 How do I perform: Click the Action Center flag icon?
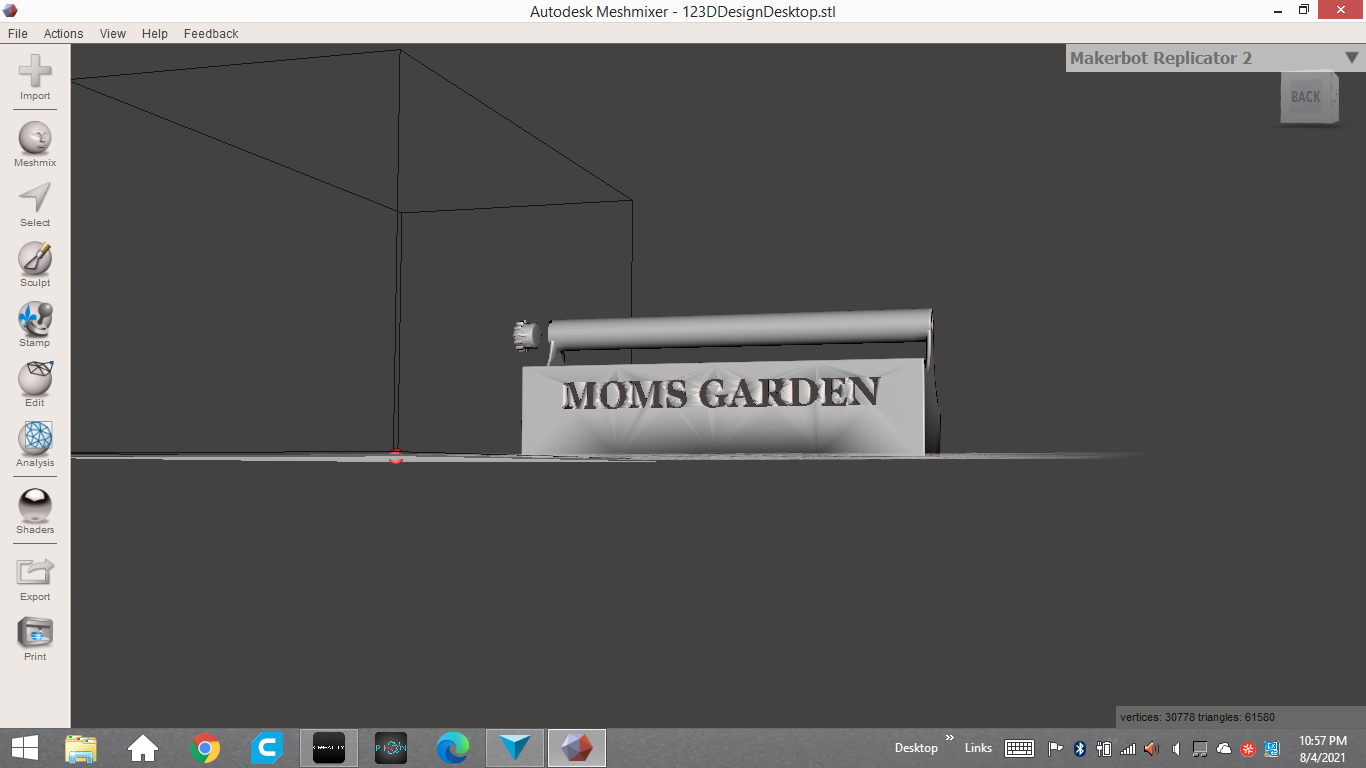pos(1056,748)
